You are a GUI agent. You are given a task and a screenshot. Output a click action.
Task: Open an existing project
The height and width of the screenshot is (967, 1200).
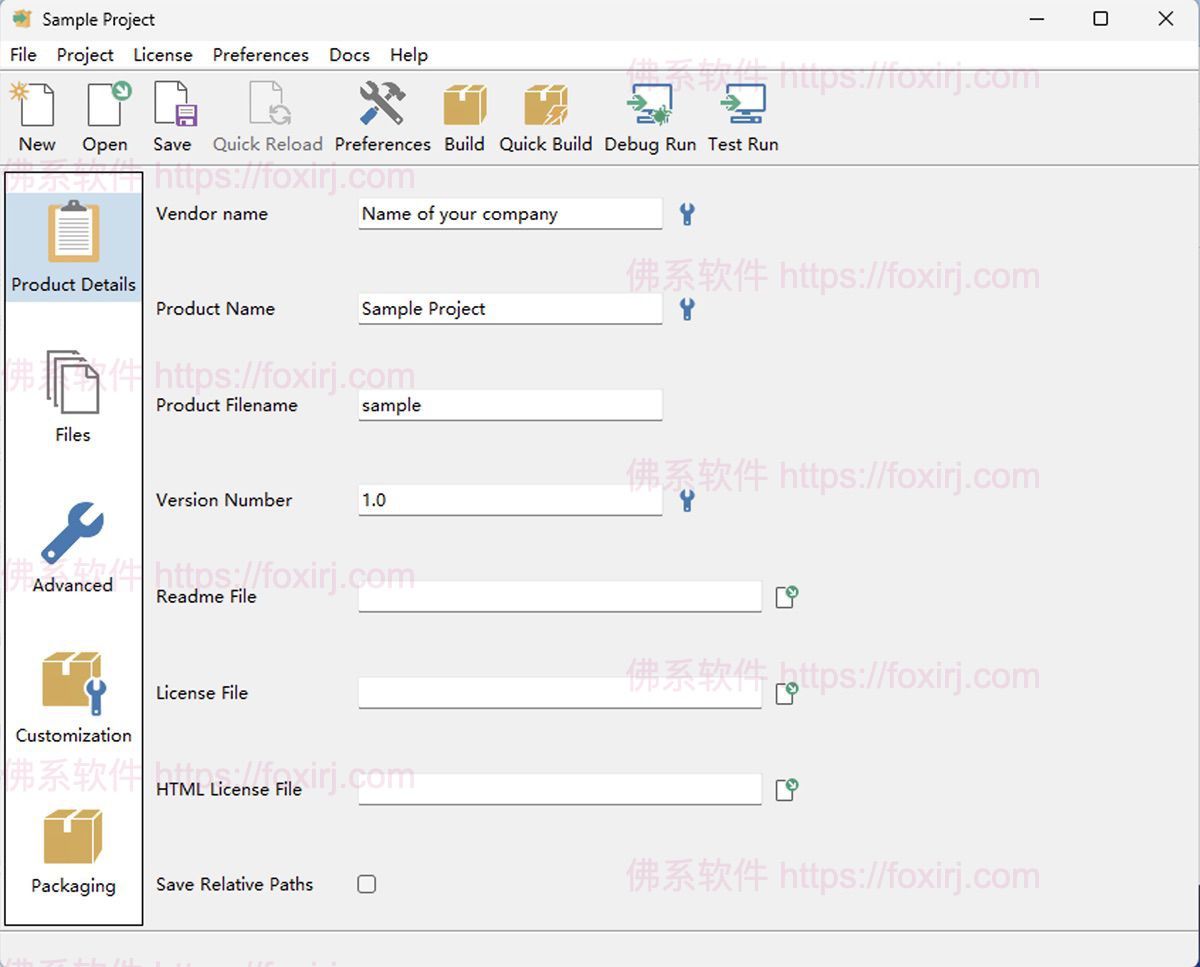(x=104, y=110)
